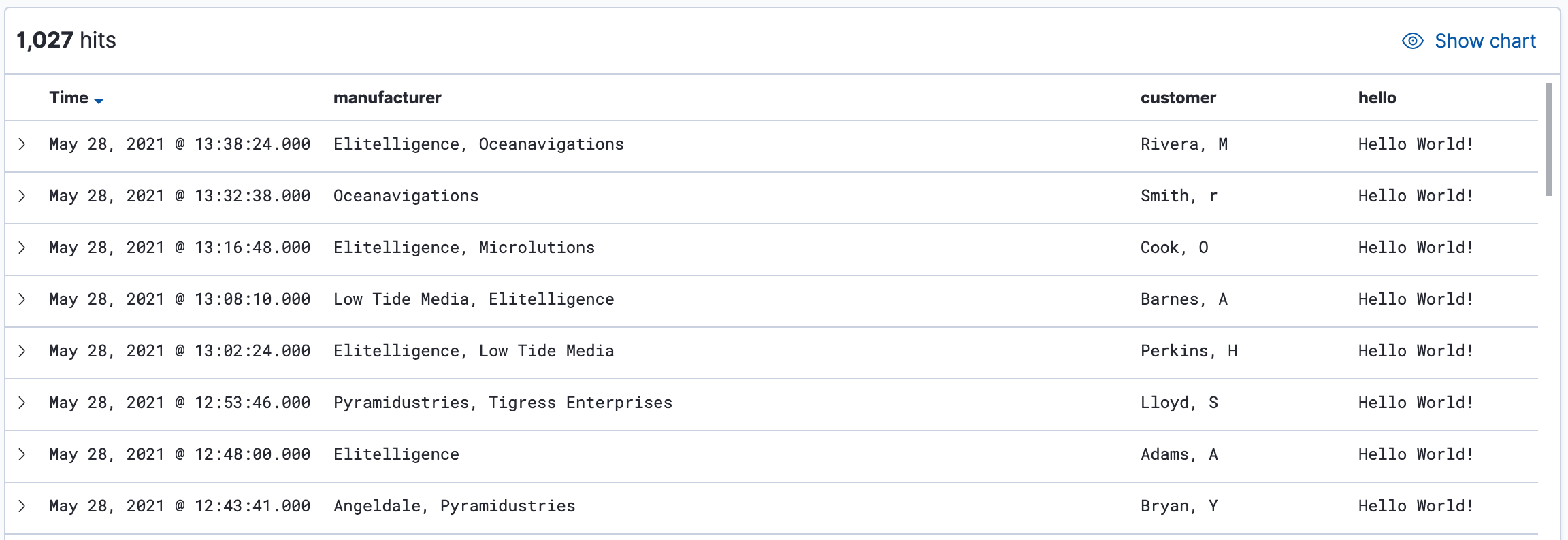Click the customer column header

click(x=1178, y=98)
